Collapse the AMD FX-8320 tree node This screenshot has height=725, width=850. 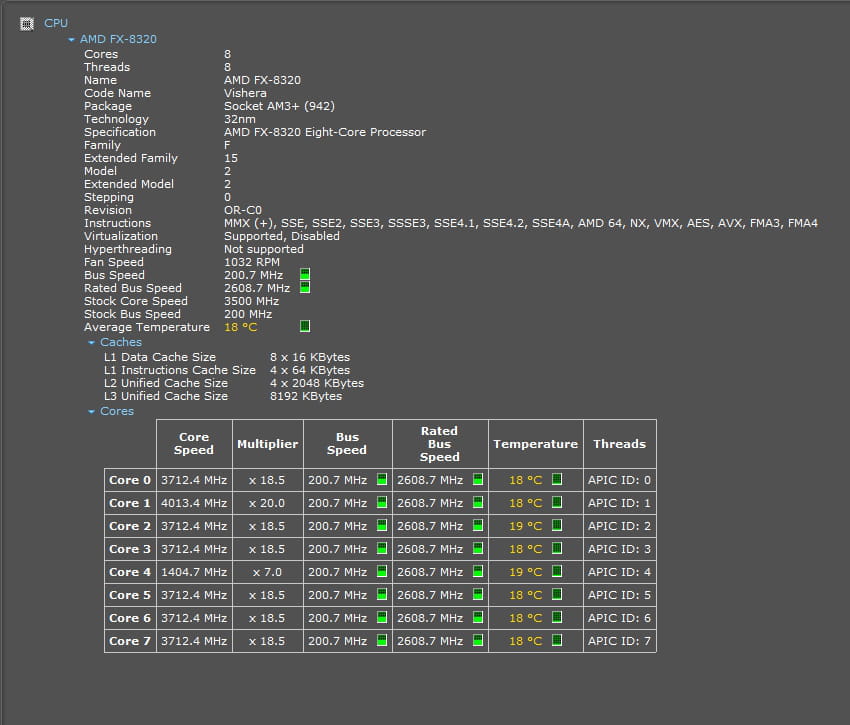[72, 40]
